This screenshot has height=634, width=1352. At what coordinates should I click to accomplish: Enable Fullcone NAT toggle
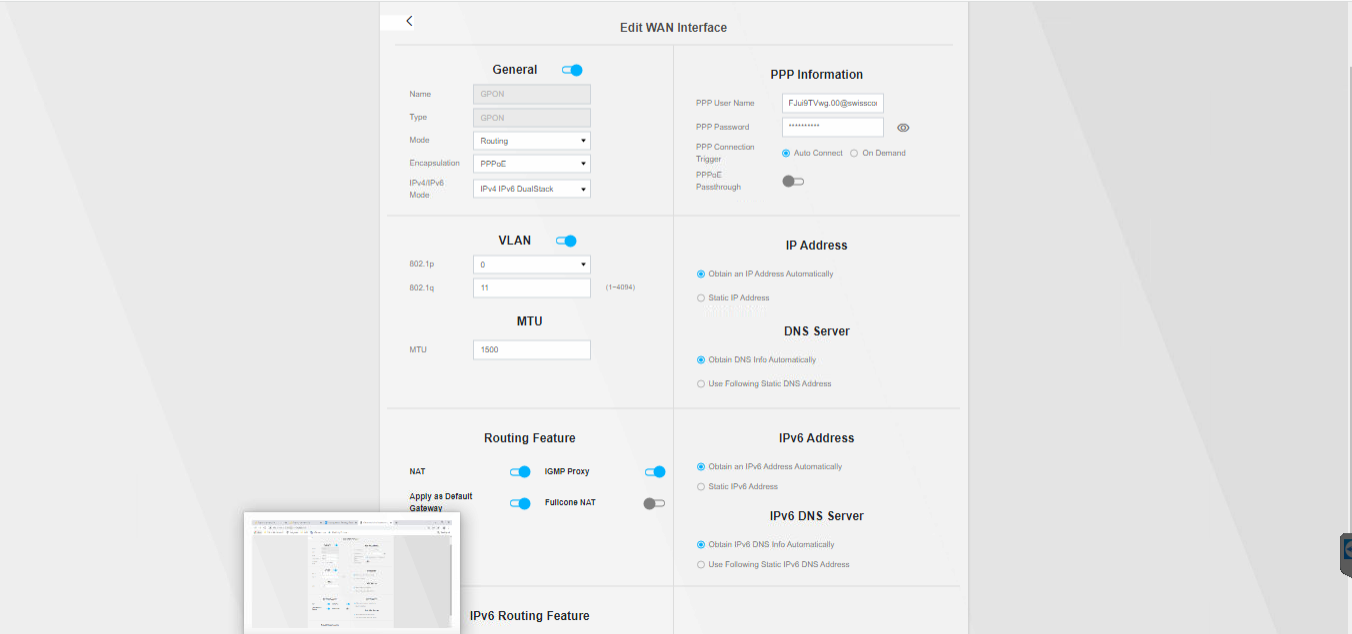tap(654, 503)
